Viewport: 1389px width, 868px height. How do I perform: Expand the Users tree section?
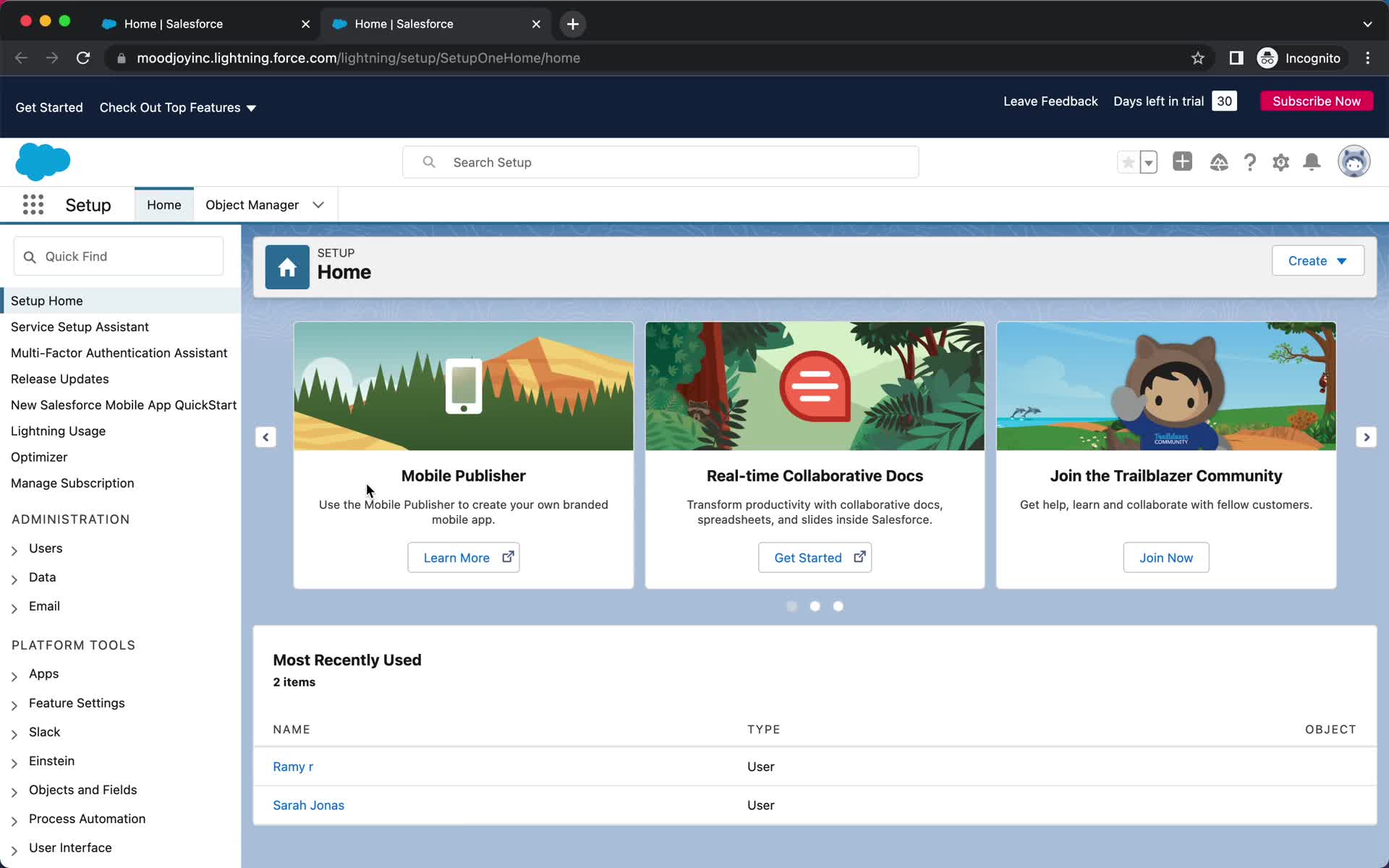tap(14, 550)
